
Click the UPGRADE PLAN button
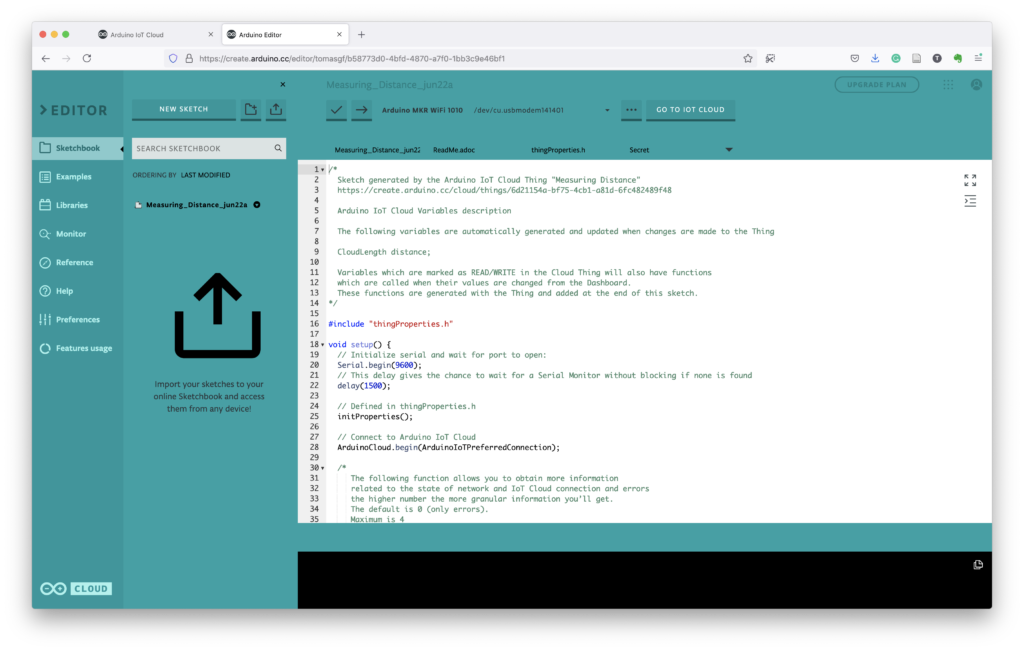[x=876, y=84]
